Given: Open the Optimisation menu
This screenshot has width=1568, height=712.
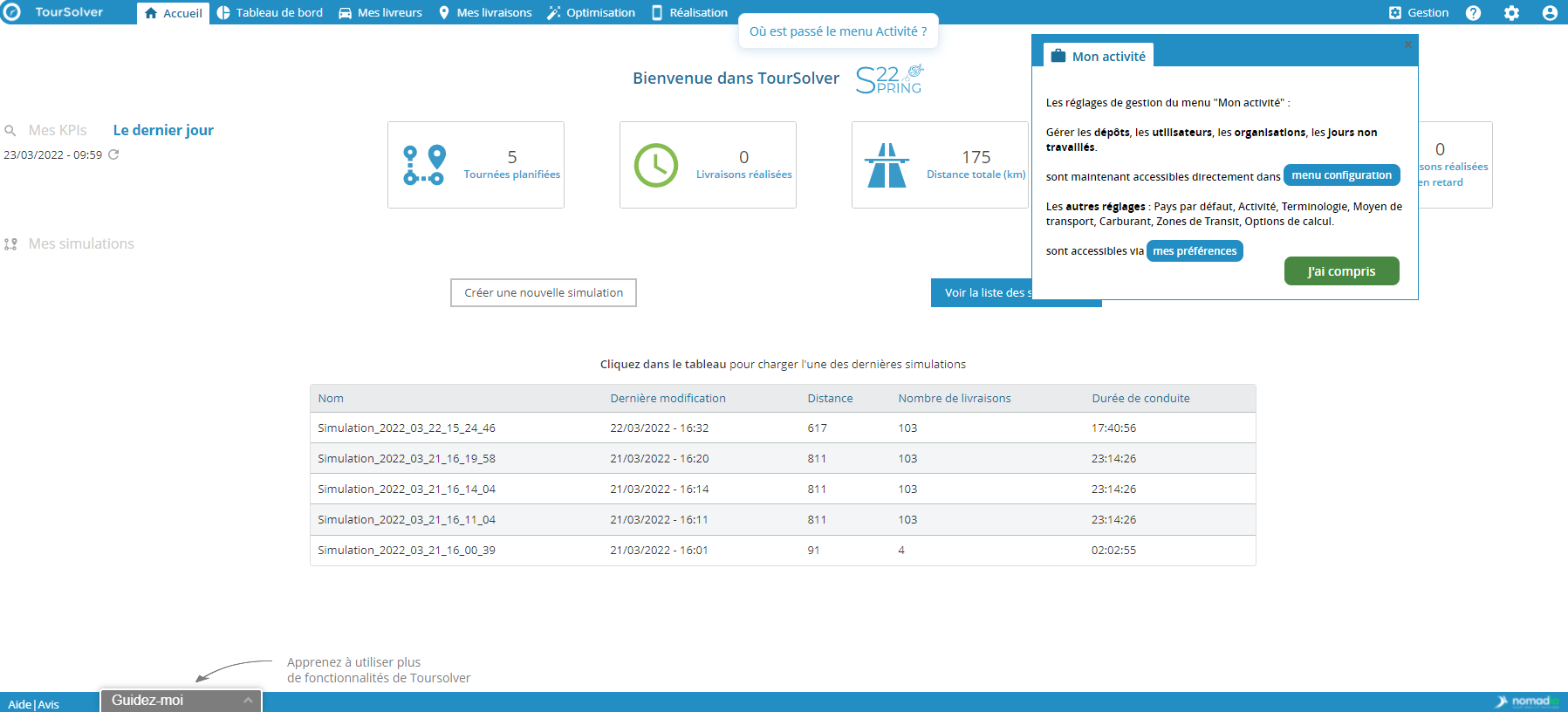Looking at the screenshot, I should [592, 13].
